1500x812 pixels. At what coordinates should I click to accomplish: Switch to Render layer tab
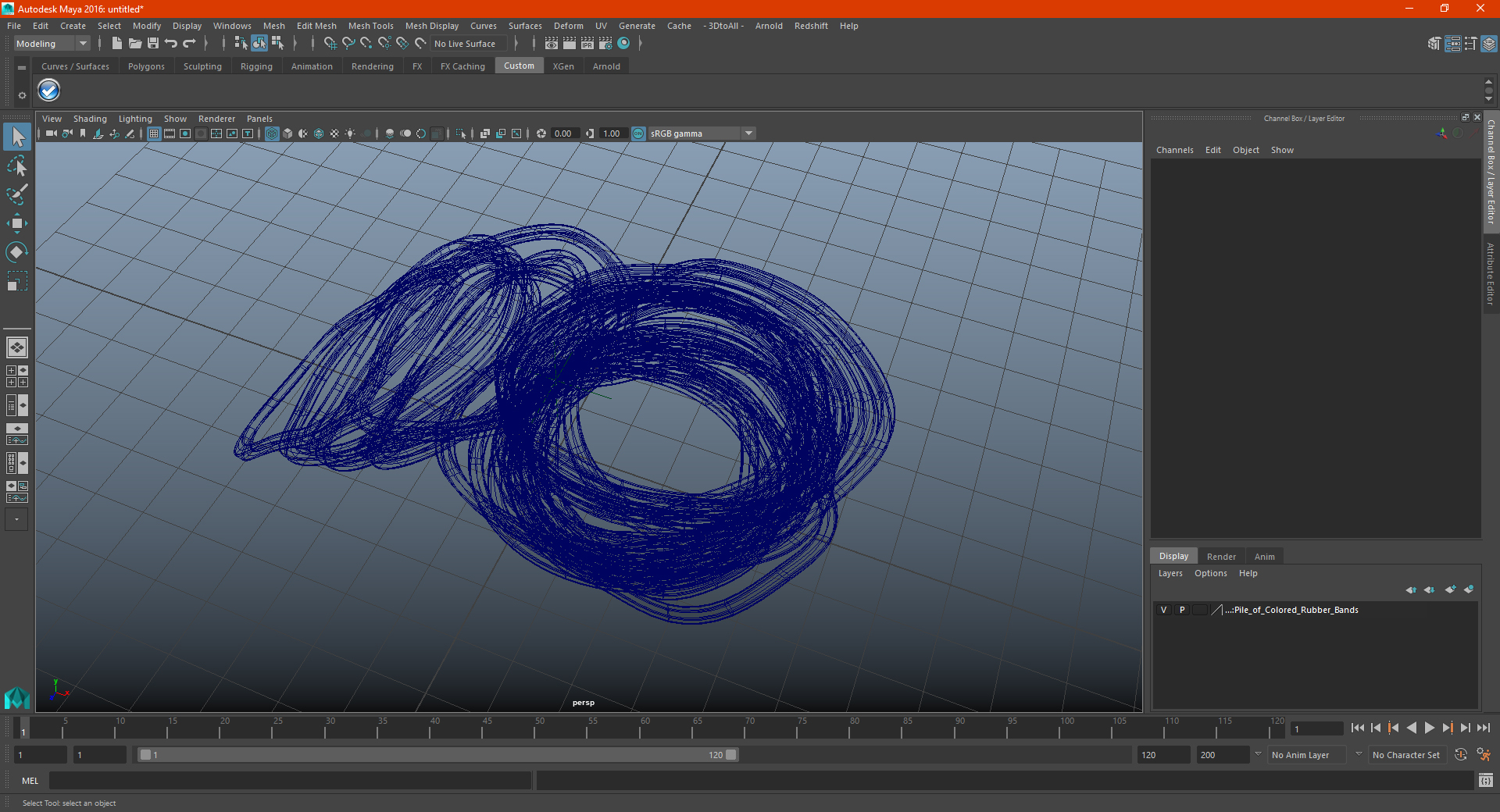coord(1221,557)
